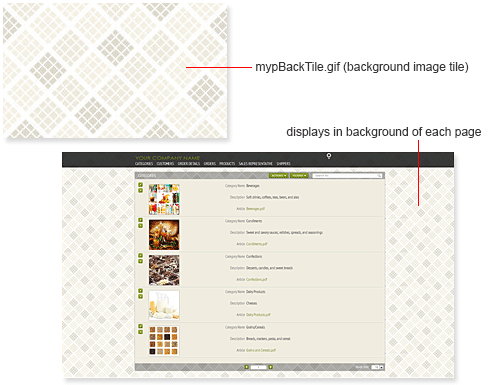
Task: Open the Dairy Products.pdf article link
Action: [258, 315]
